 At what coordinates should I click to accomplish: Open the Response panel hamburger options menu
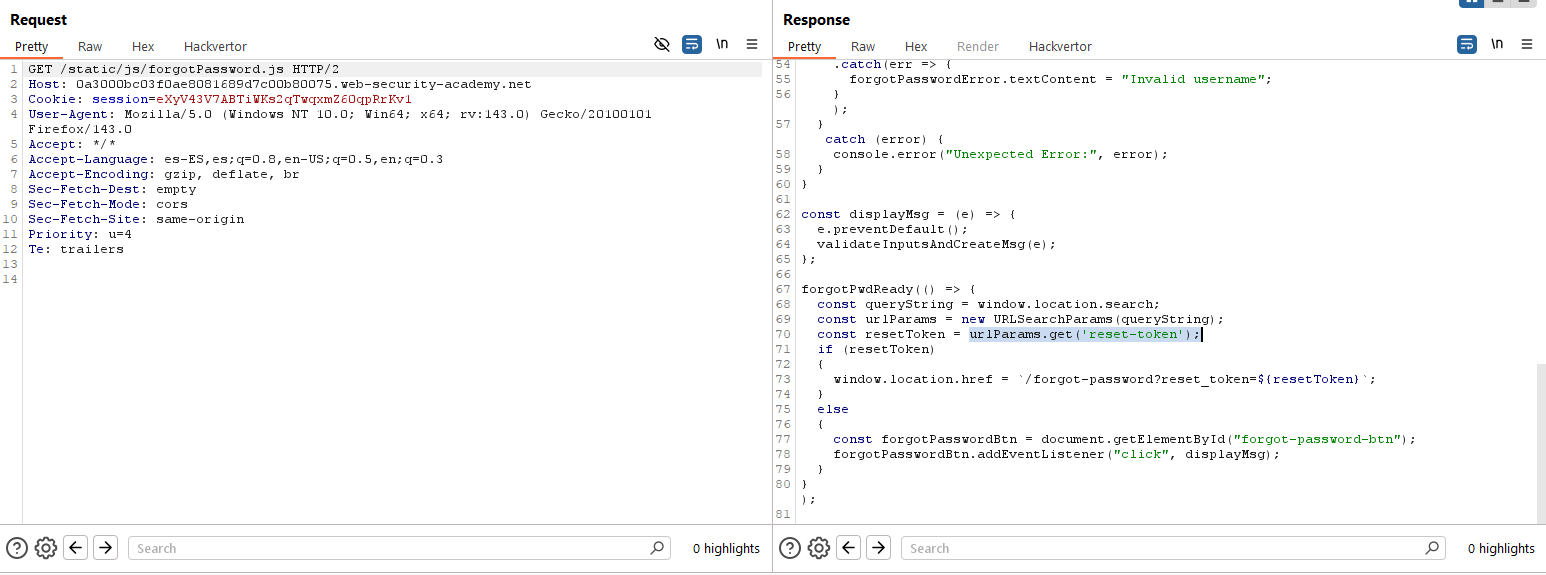(1526, 45)
